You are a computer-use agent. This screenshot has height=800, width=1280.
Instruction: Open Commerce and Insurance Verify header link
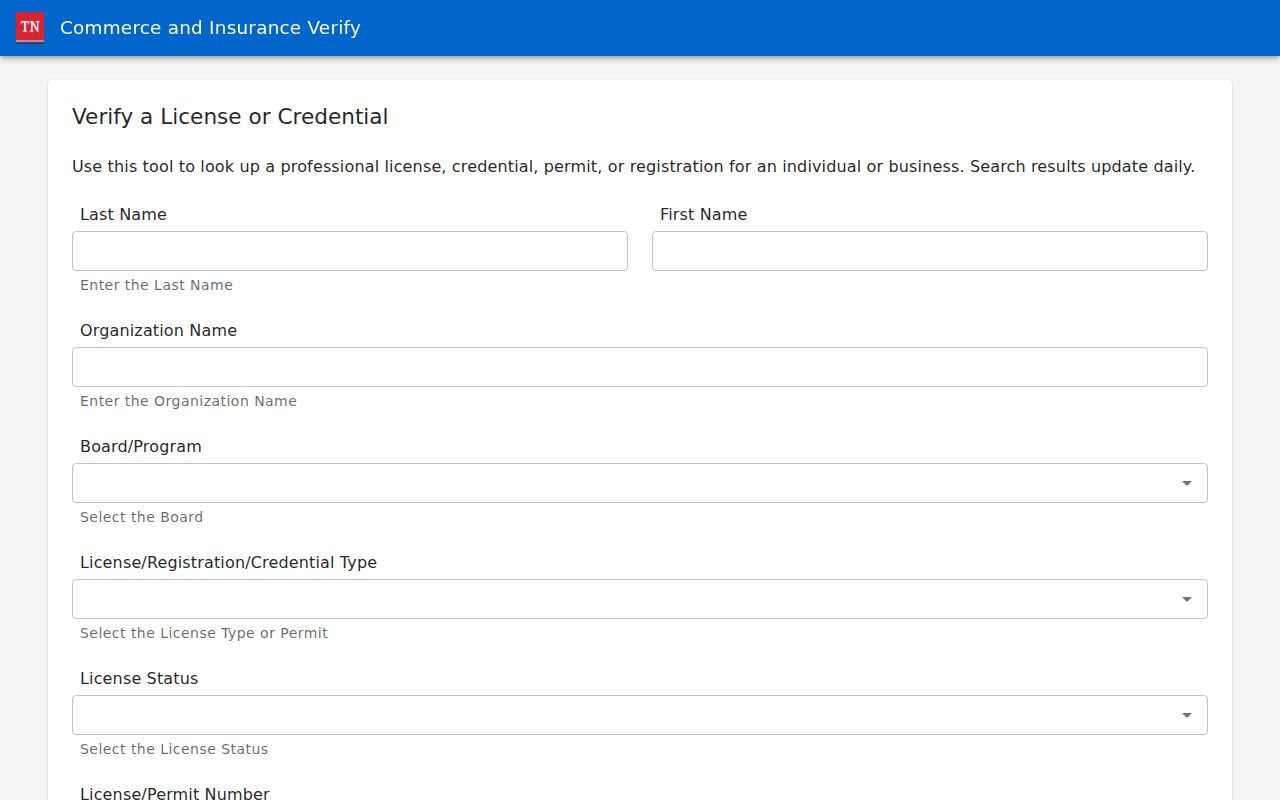(x=210, y=28)
